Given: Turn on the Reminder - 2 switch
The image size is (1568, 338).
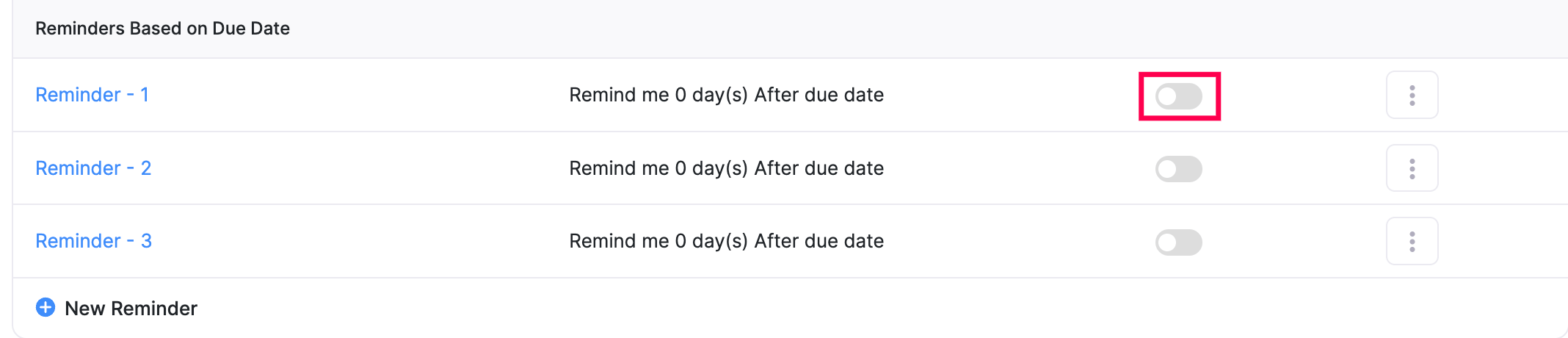Looking at the screenshot, I should [x=1178, y=169].
